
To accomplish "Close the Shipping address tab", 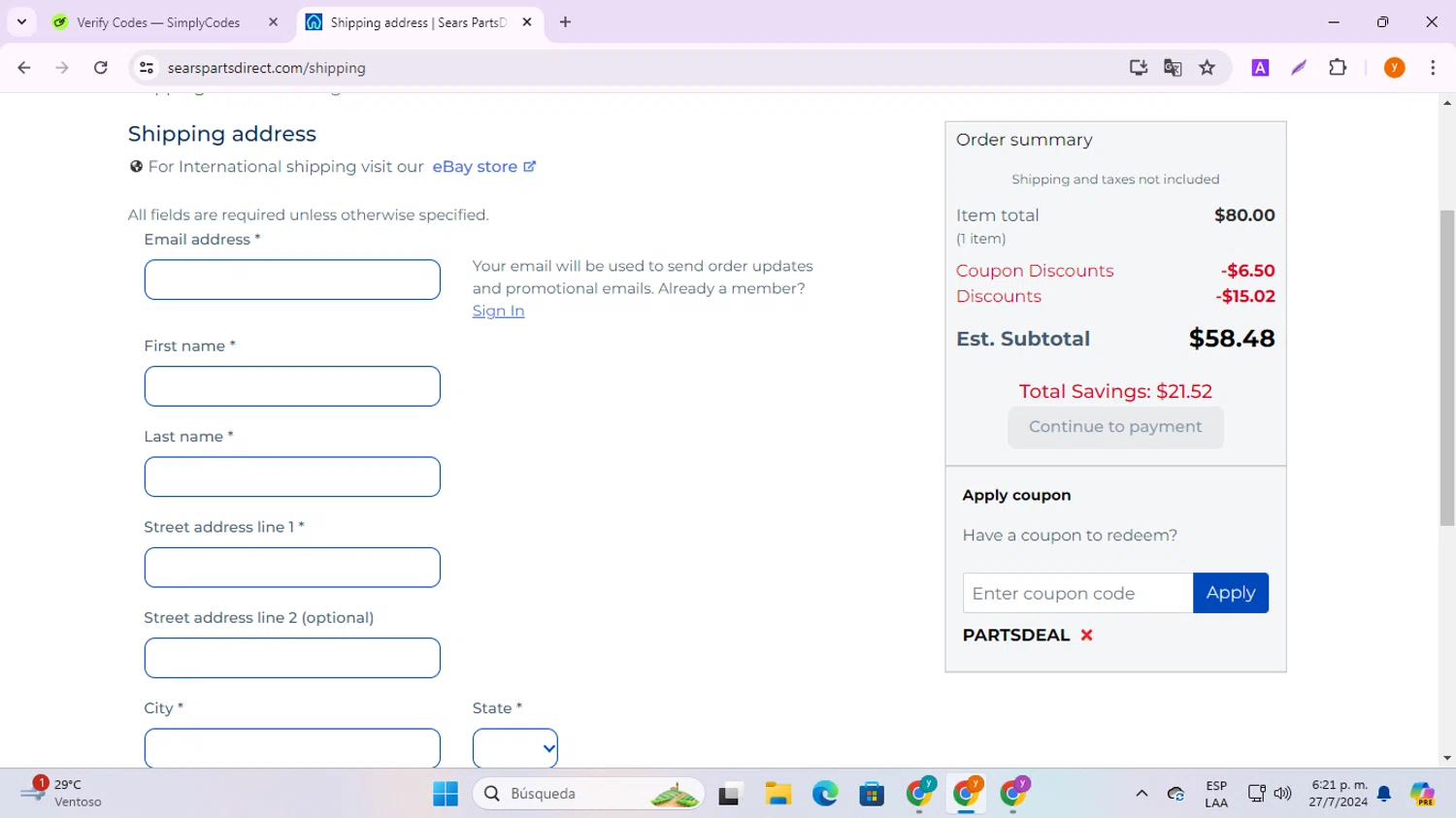I will (x=527, y=22).
